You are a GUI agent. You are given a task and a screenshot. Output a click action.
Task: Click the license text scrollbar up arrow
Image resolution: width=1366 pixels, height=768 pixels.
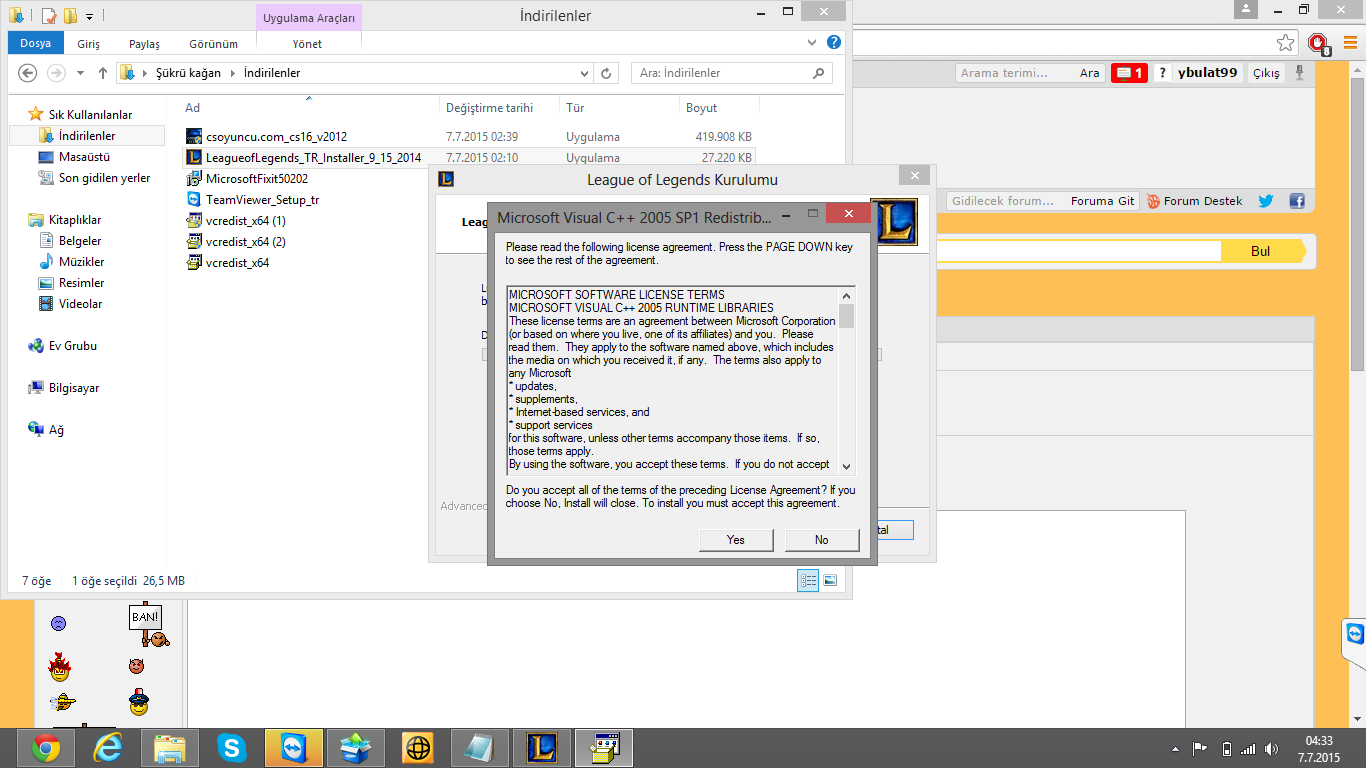coord(847,295)
